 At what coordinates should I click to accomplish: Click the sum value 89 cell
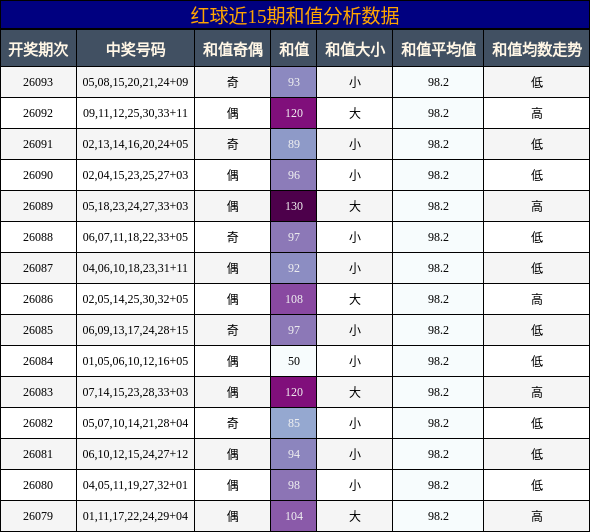click(293, 144)
